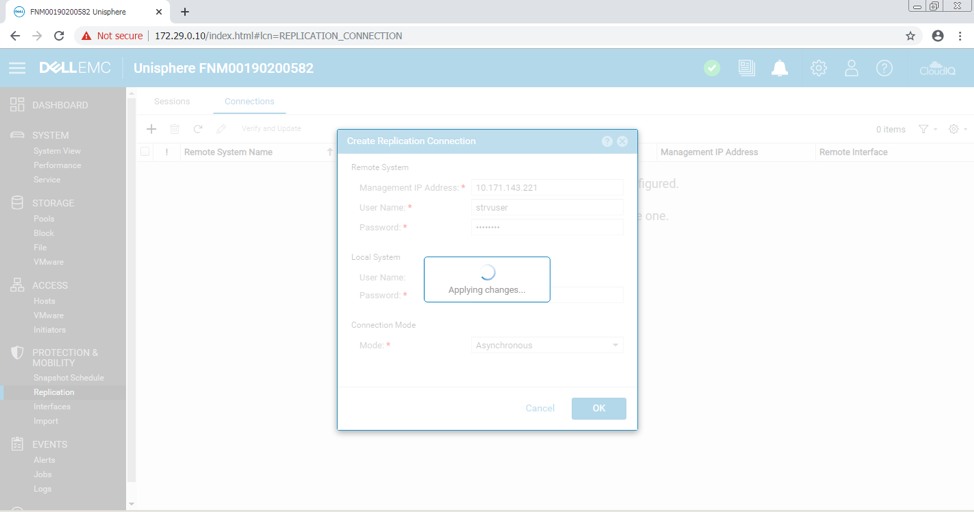
Task: Open the alerts bell icon
Action: point(780,68)
